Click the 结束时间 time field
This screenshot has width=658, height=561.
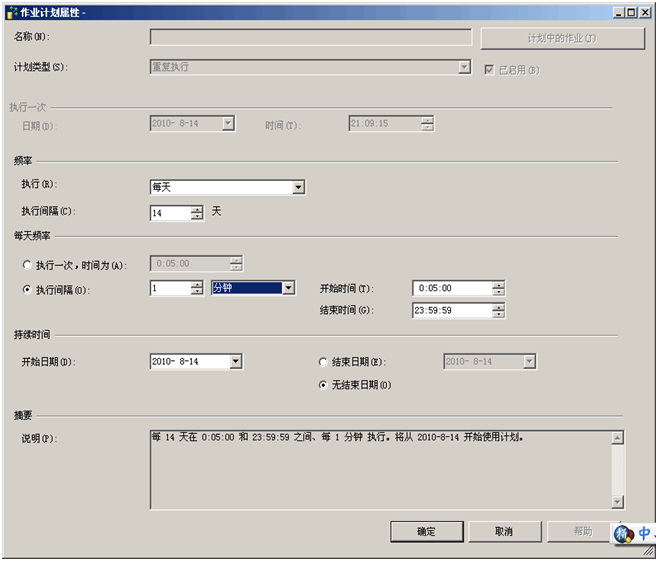point(450,310)
